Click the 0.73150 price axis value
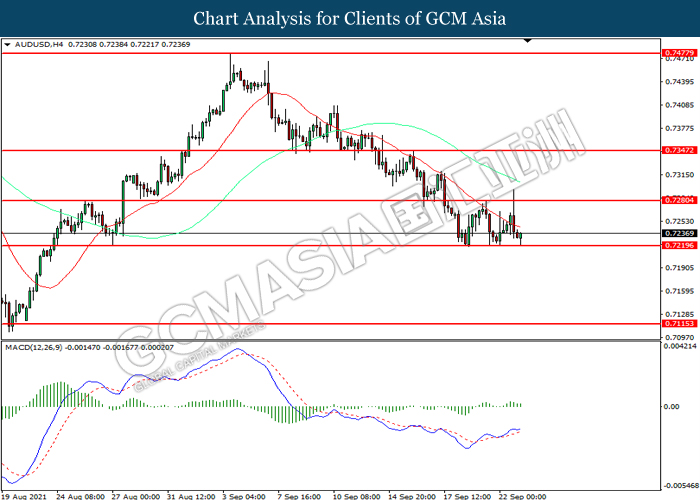The height and width of the screenshot is (500, 700). tap(679, 175)
